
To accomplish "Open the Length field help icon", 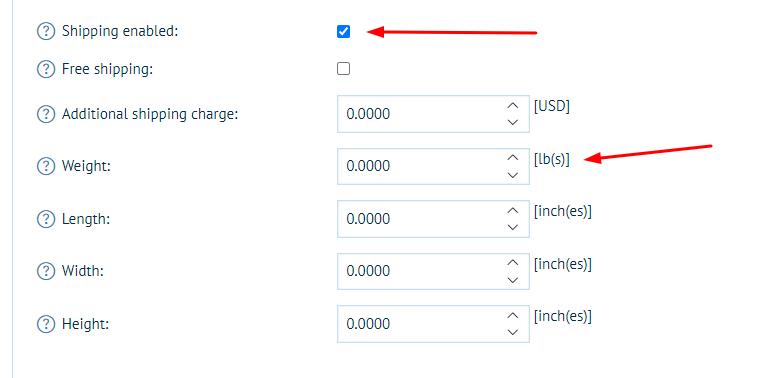I will [46, 219].
